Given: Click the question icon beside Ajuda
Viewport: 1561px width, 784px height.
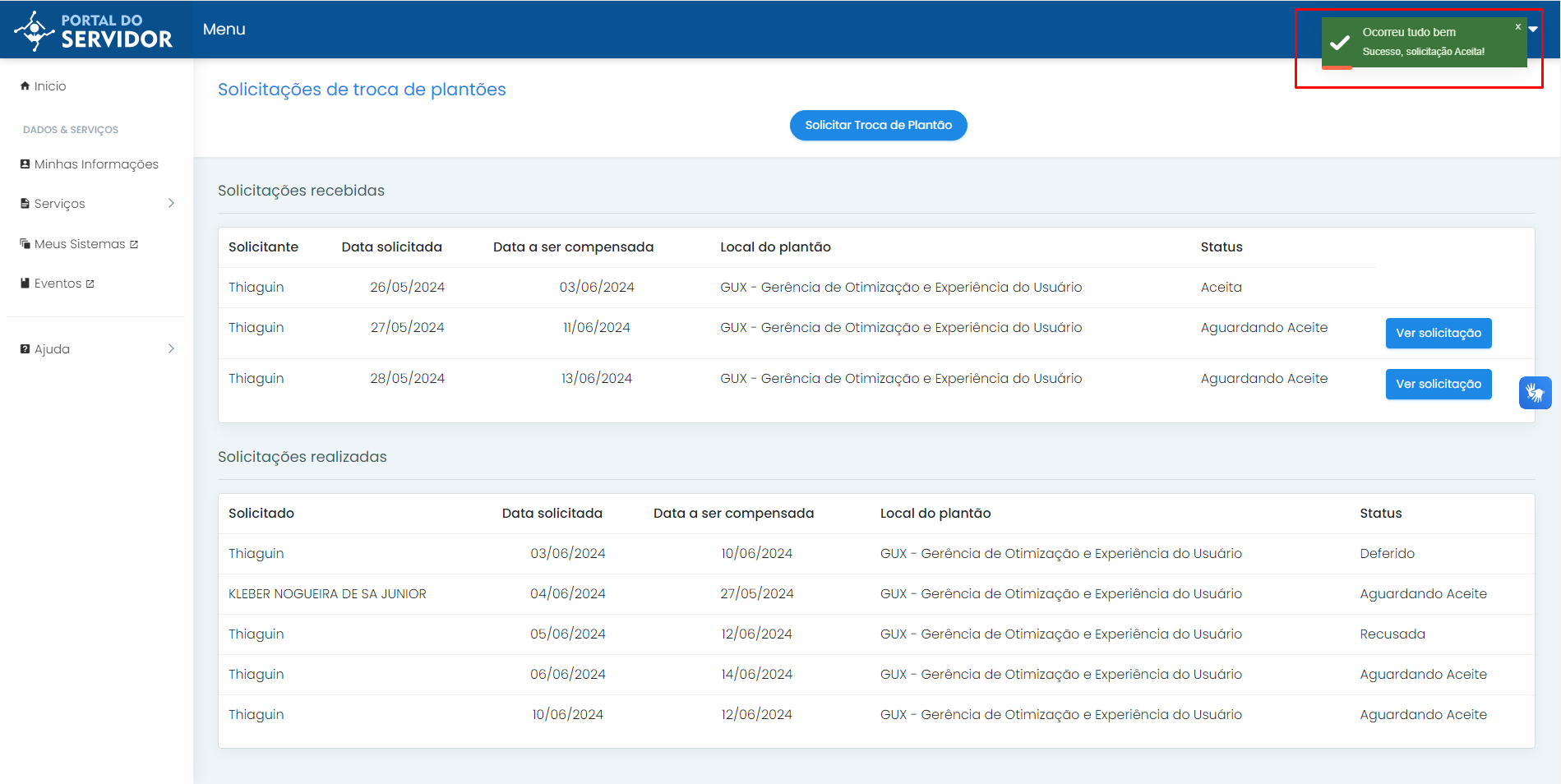Looking at the screenshot, I should pos(25,349).
